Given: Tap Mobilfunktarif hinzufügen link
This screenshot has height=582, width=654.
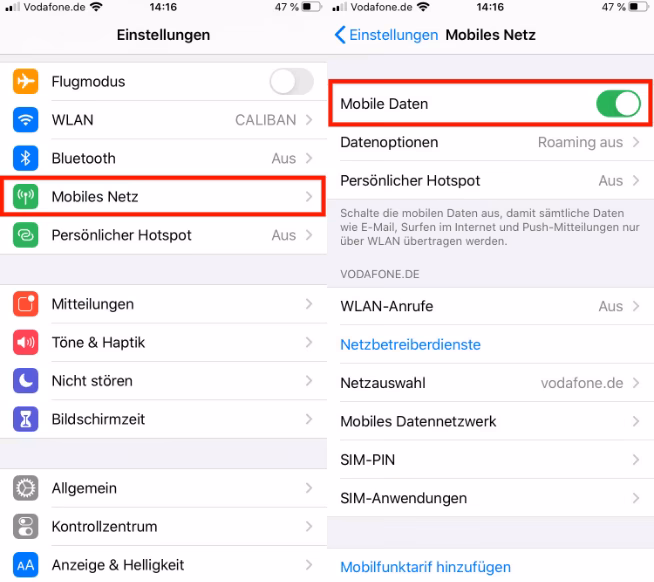Looking at the screenshot, I should click(425, 567).
